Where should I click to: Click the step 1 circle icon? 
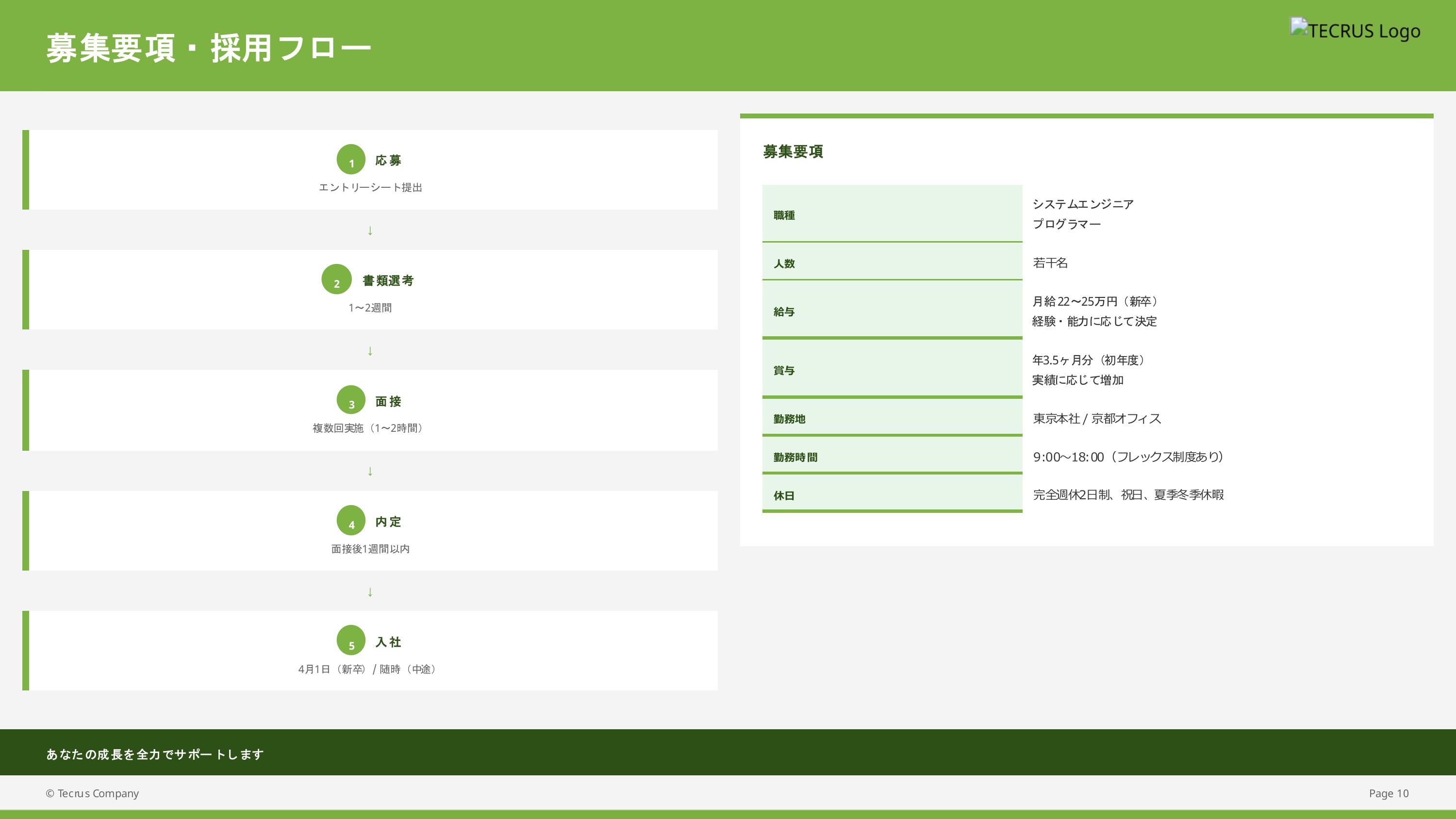click(351, 160)
